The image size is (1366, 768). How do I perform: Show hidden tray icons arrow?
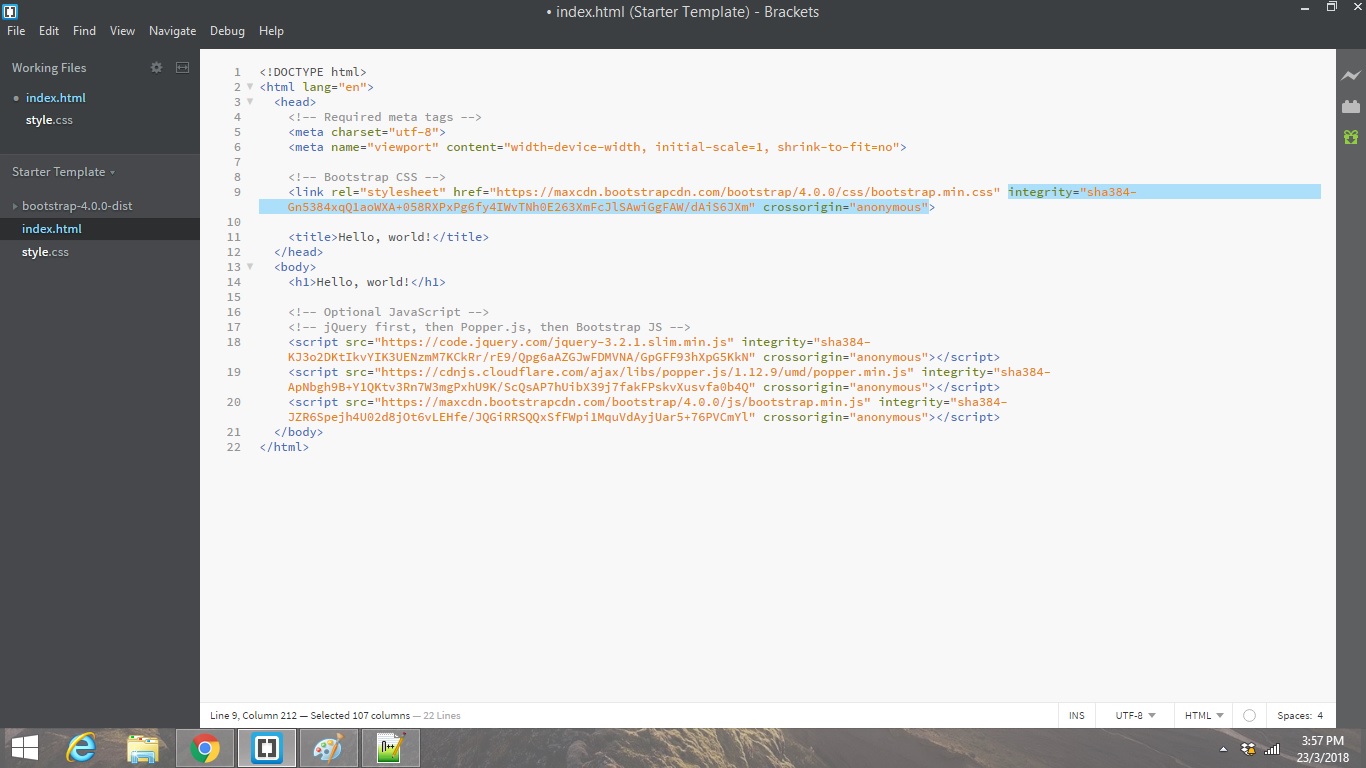pos(1224,749)
